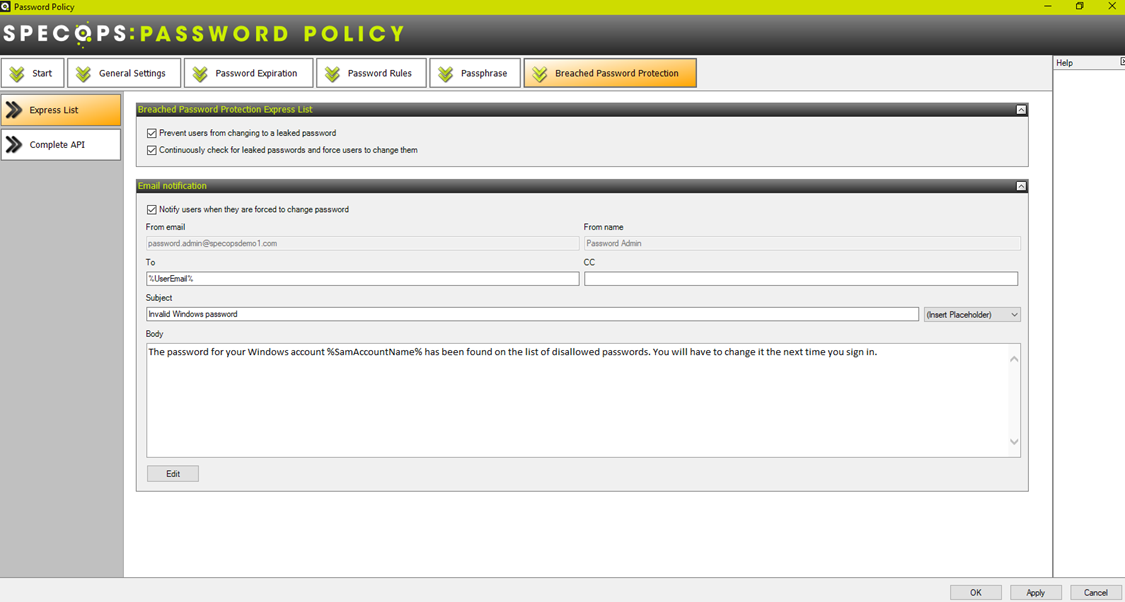
Task: Click the Breached Password Protection chevron icon
Action: 540,74
